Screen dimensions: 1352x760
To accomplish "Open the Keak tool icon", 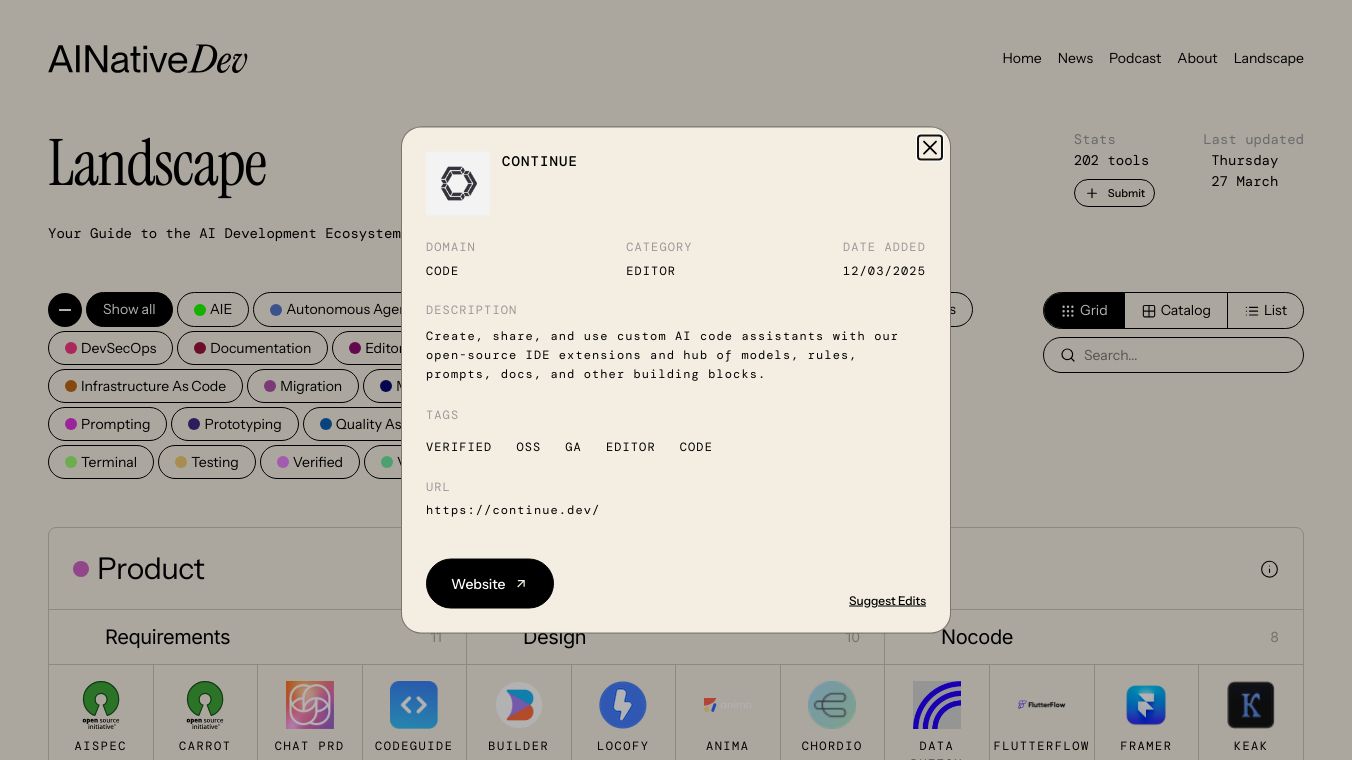I will 1250,705.
